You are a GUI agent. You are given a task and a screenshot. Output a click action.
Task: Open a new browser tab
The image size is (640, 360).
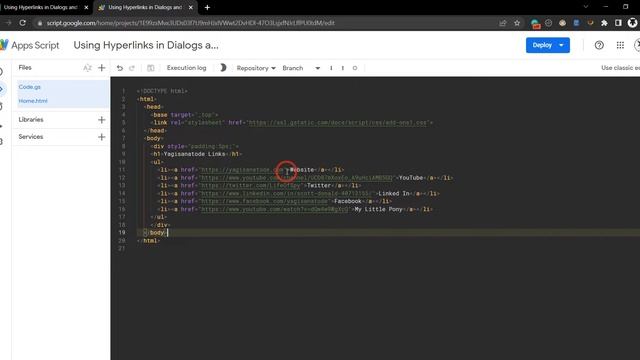pos(207,7)
